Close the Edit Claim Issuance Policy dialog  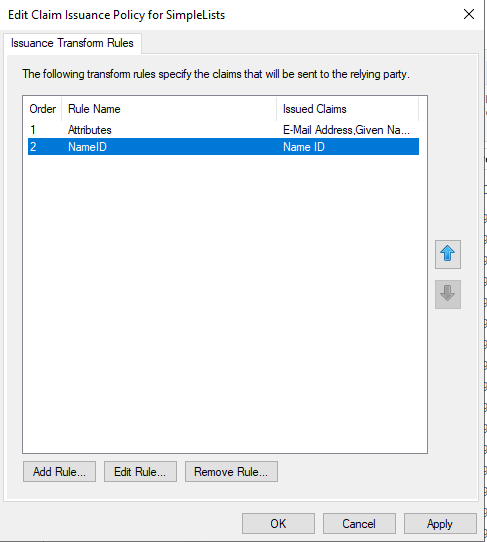coord(469,15)
